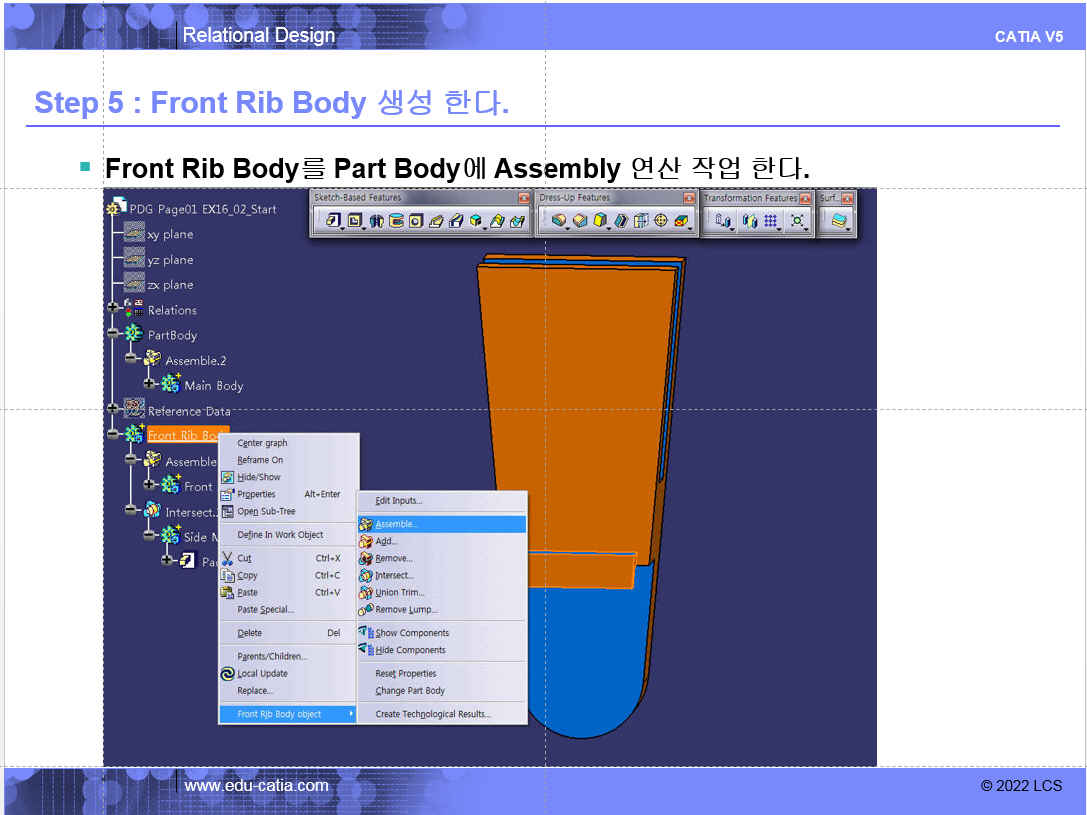Toggle Hide/Show in the context menu
1087x815 pixels.
(x=258, y=477)
